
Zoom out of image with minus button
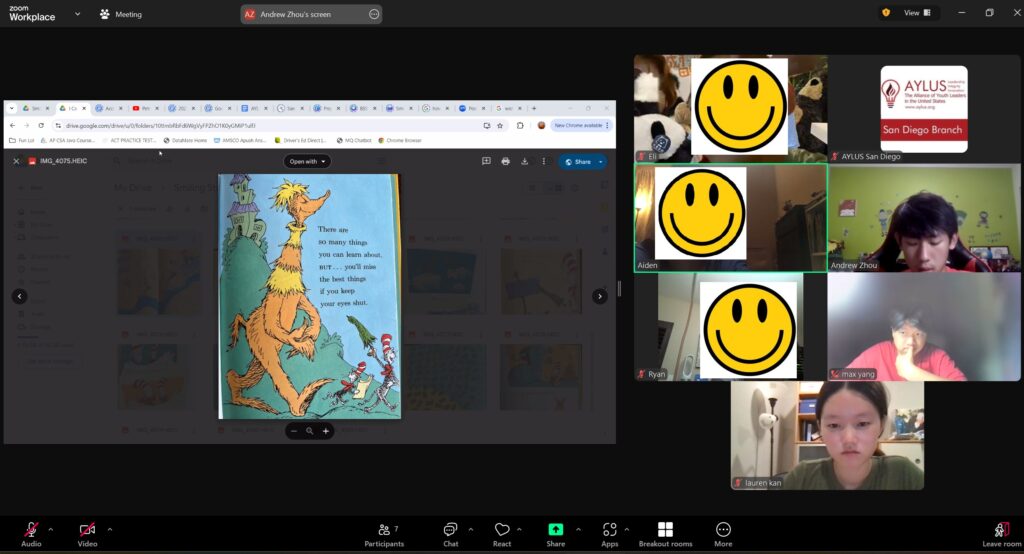click(x=294, y=431)
